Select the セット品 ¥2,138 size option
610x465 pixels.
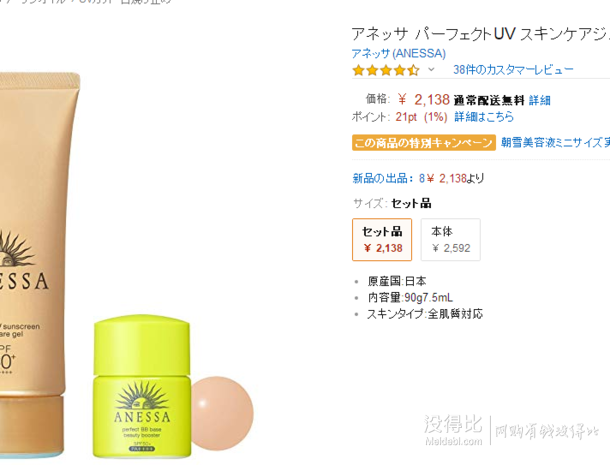pos(382,239)
